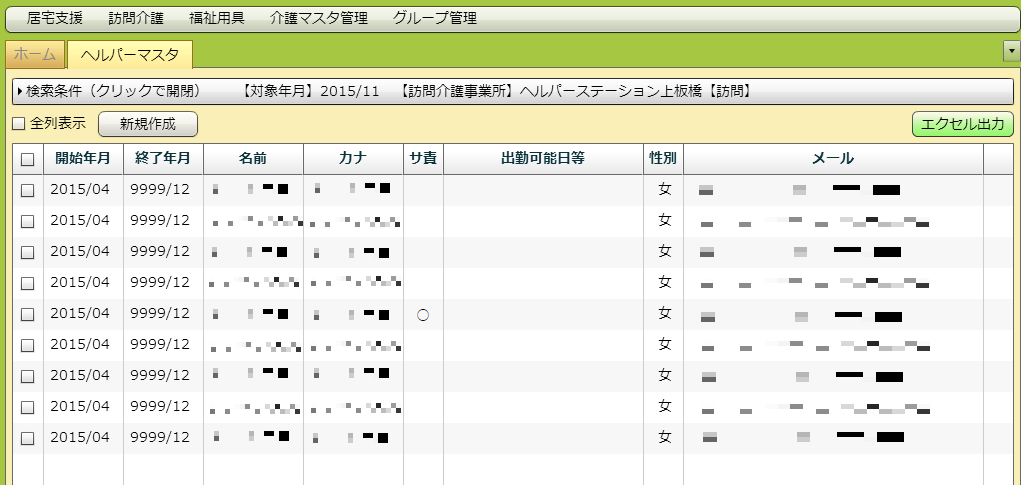Image resolution: width=1021 pixels, height=485 pixels.
Task: Switch to the ホーム tab
Action: point(35,54)
